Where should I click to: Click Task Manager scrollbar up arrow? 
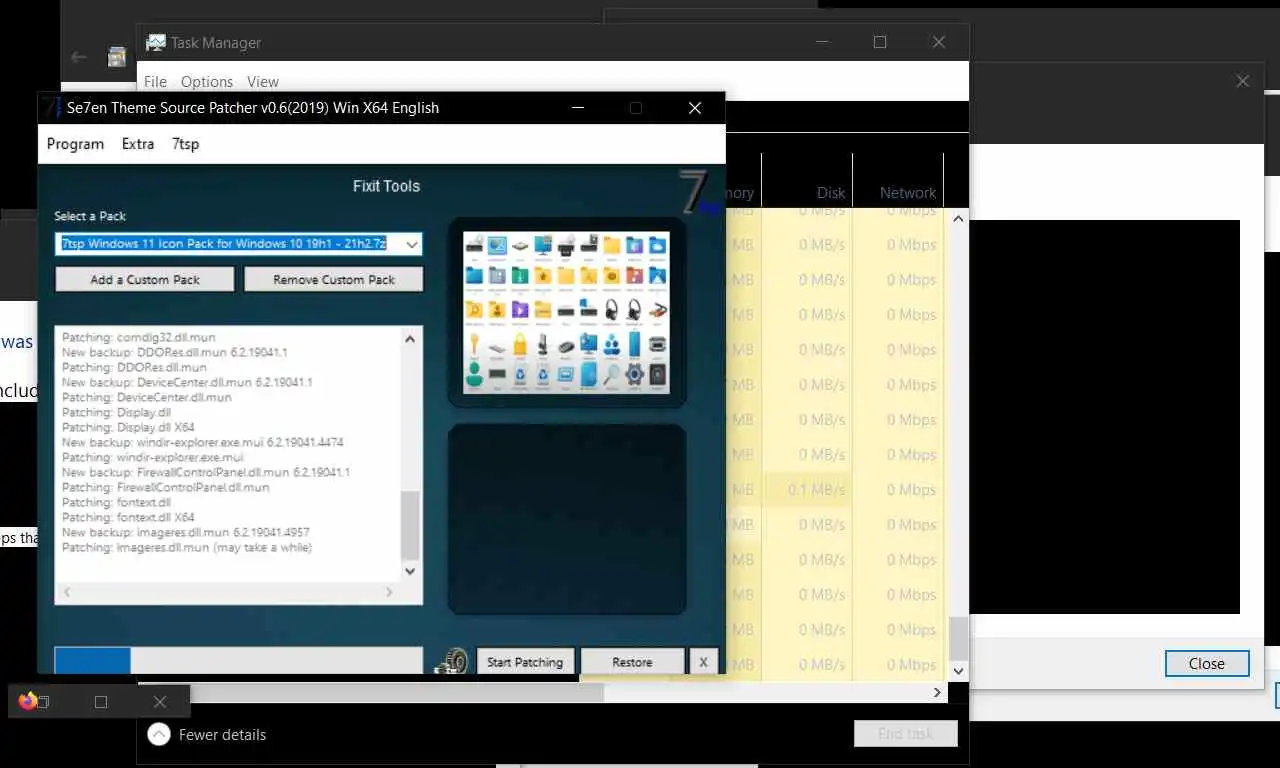click(958, 218)
